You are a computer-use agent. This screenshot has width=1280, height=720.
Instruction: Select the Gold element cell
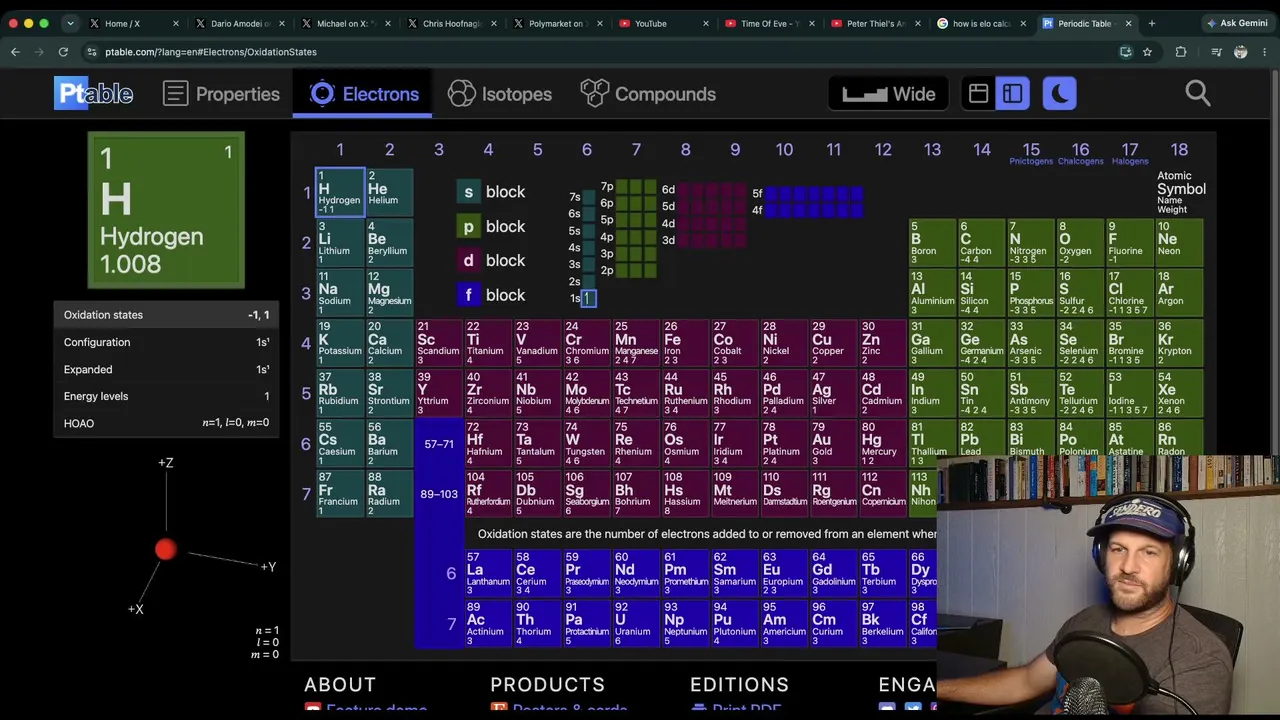pyautogui.click(x=833, y=442)
